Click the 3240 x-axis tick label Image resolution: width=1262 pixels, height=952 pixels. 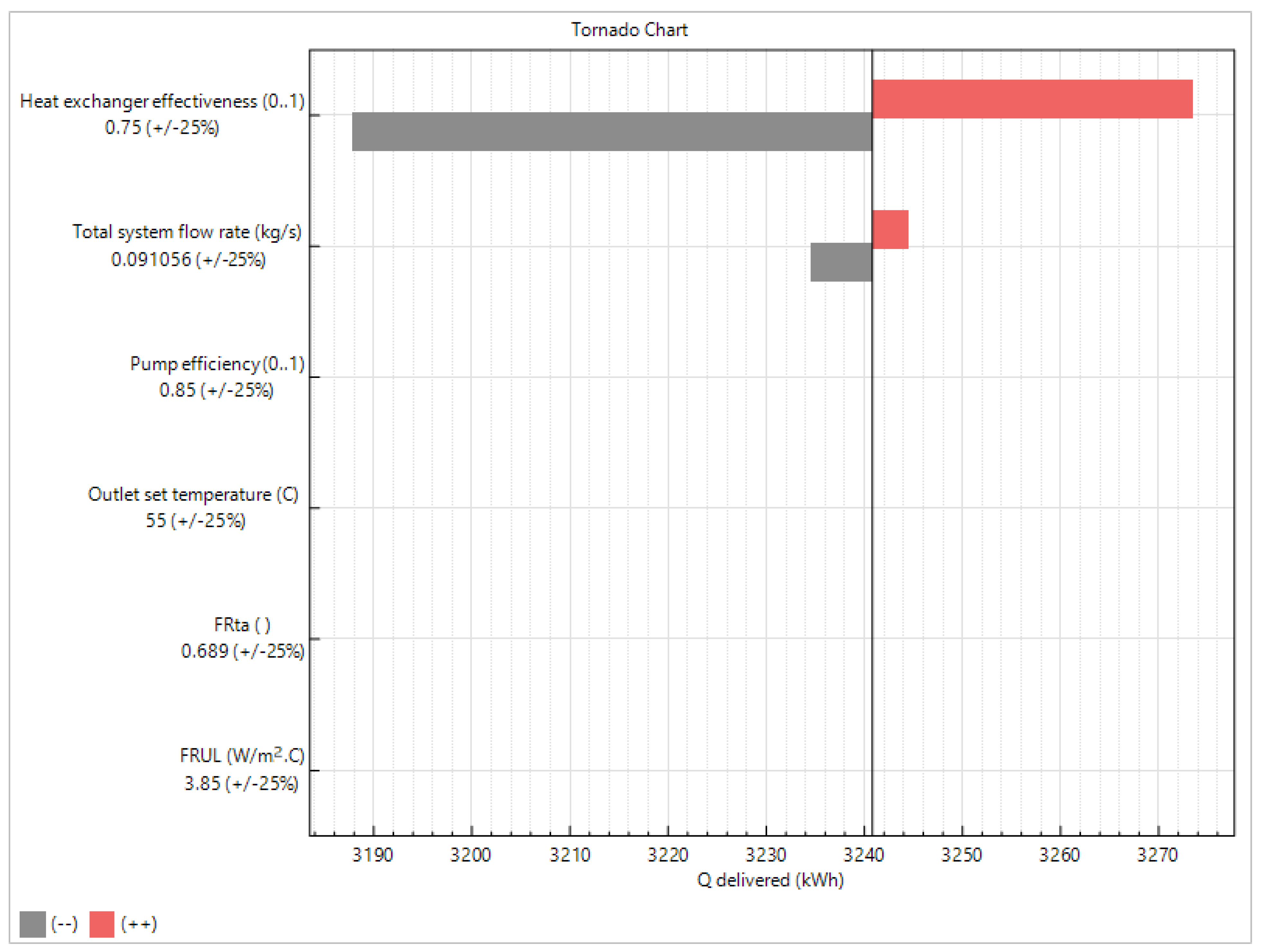863,855
